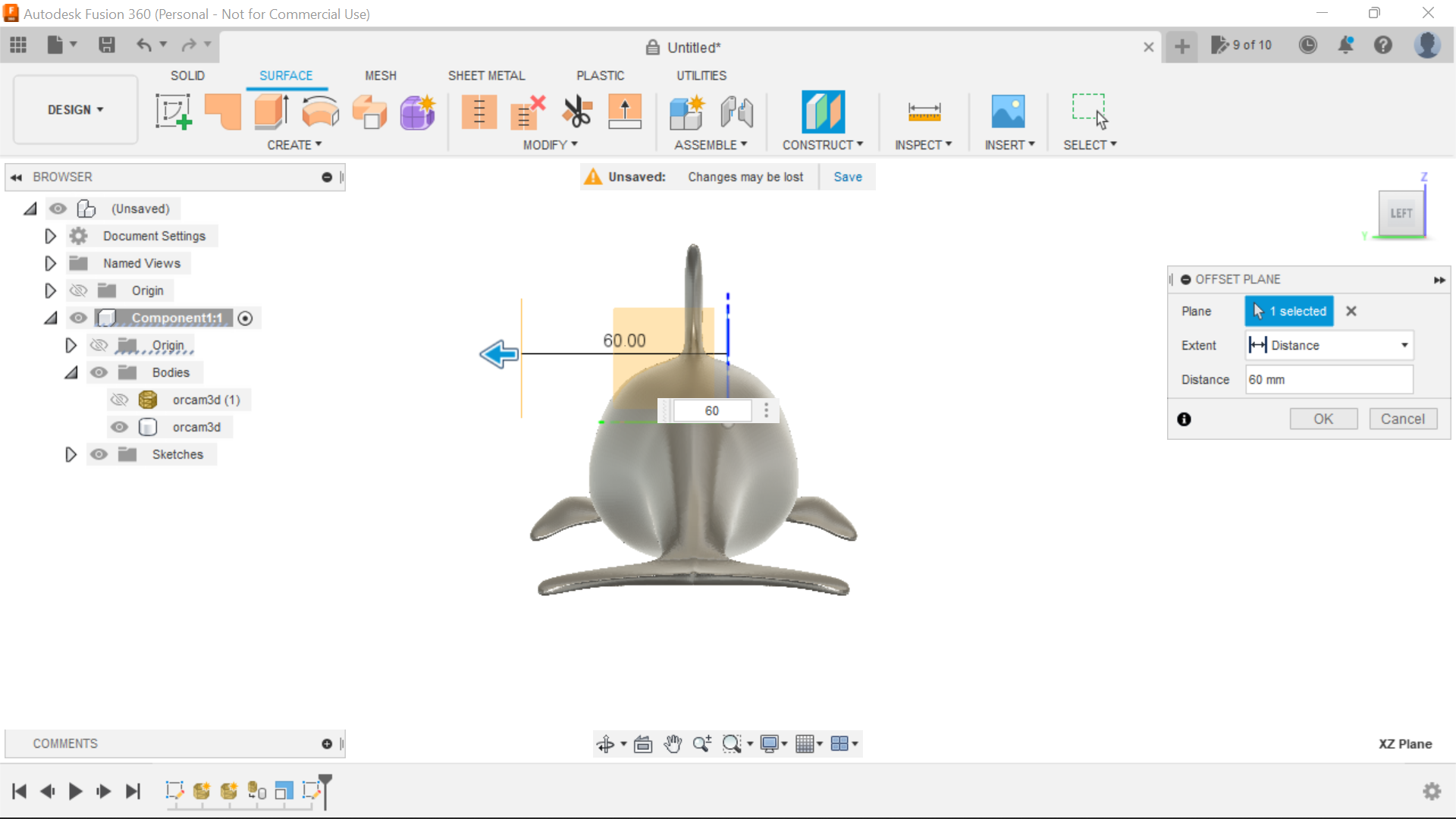Hide the orcam3d (1) mesh body
The height and width of the screenshot is (819, 1456).
click(119, 400)
